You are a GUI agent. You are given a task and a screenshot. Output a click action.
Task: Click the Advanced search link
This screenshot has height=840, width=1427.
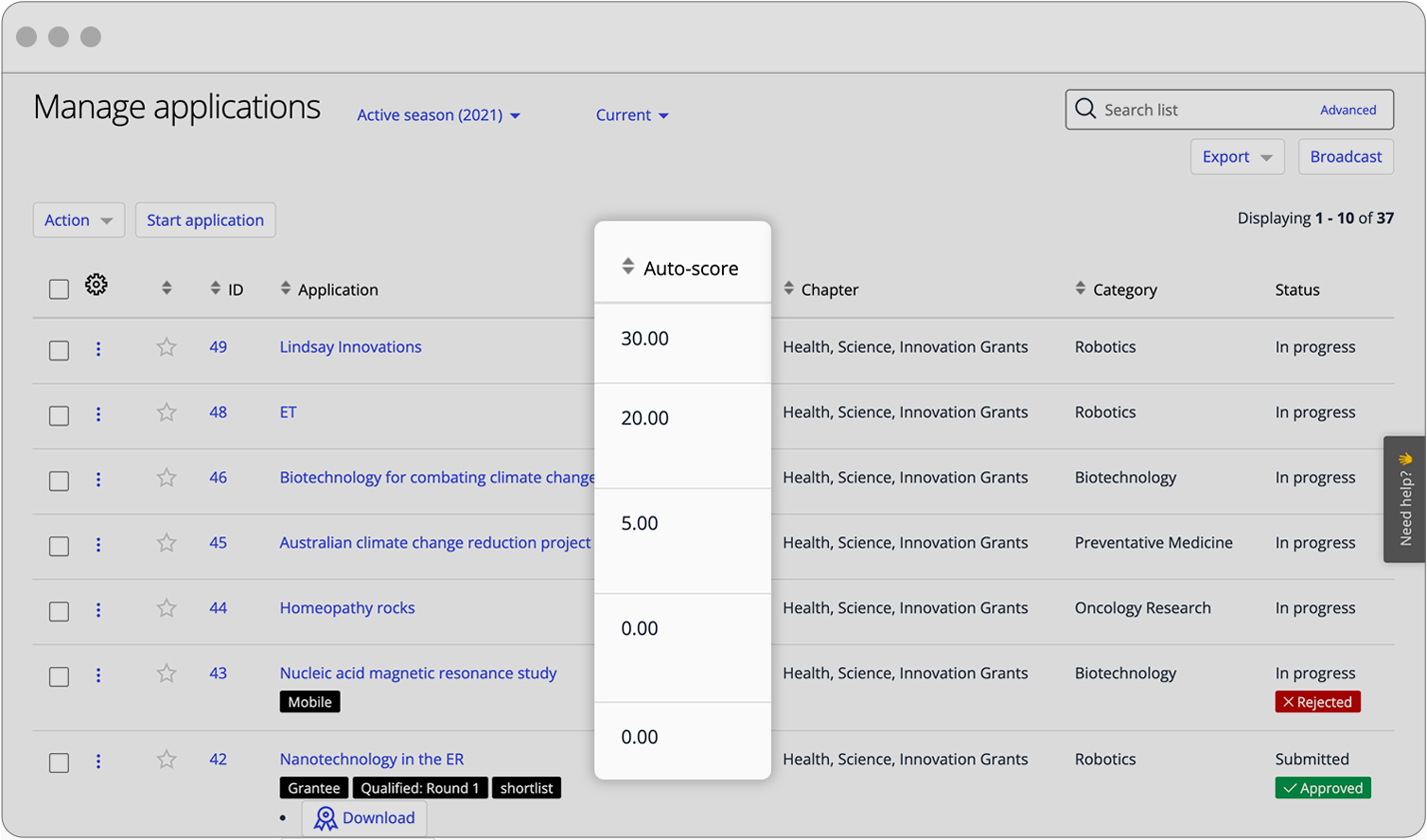click(1348, 109)
